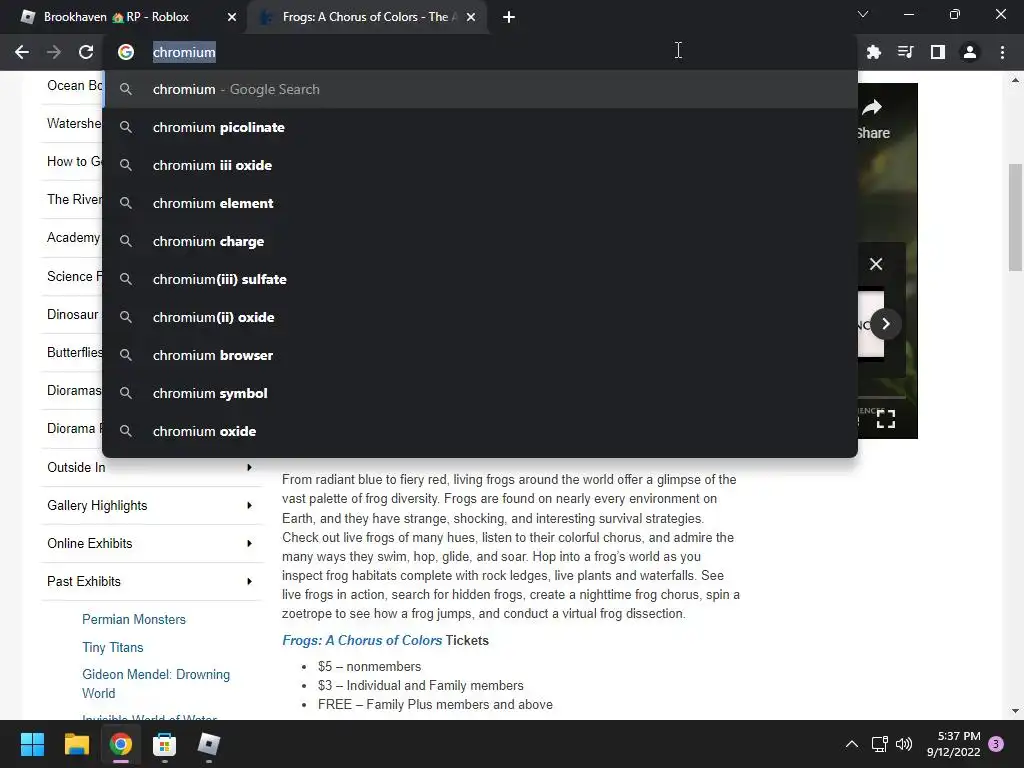The image size is (1024, 768).
Task: Close the Frogs: A Chorus of Colors tab
Action: tap(471, 17)
